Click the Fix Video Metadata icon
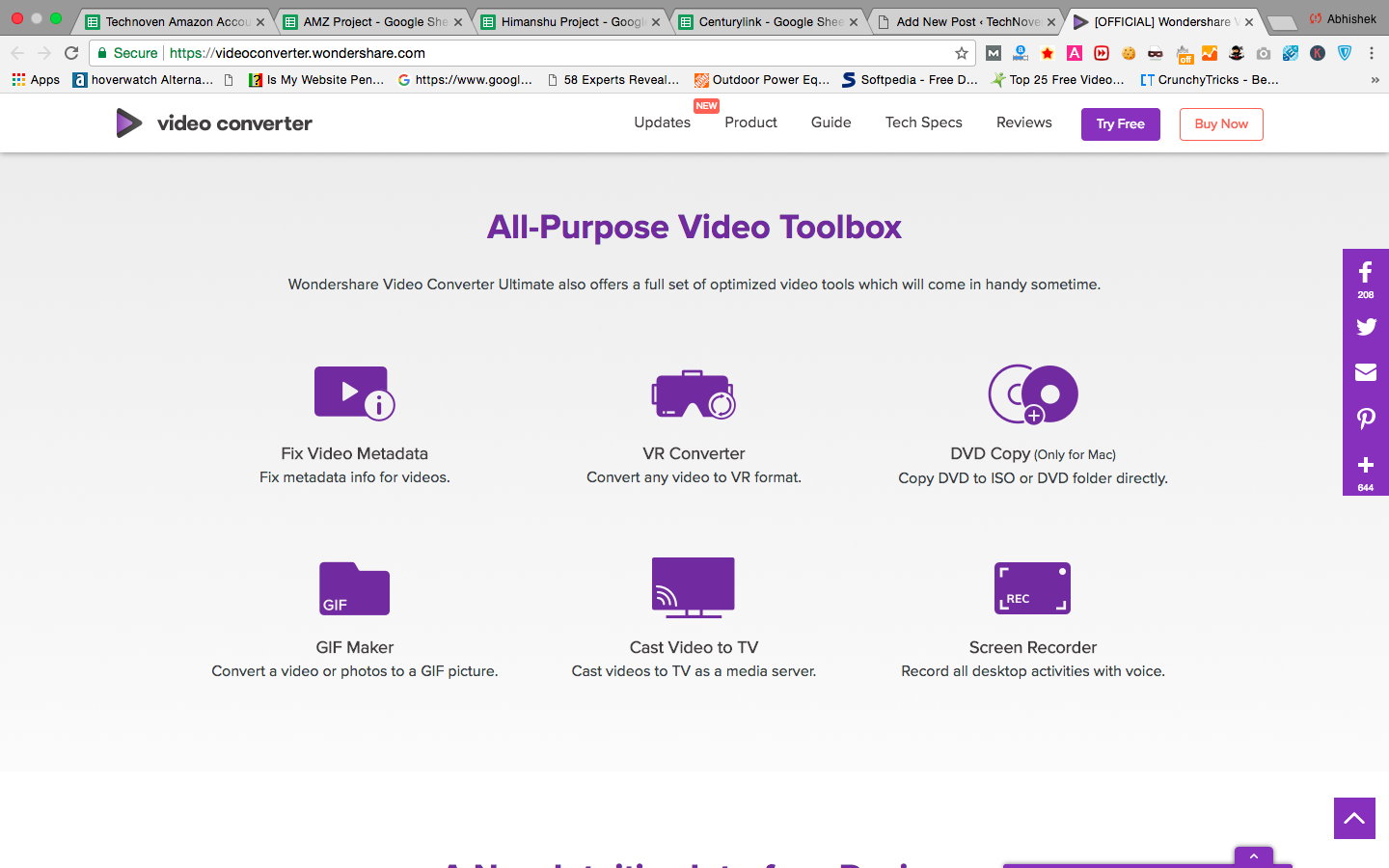This screenshot has width=1389, height=868. [x=354, y=393]
